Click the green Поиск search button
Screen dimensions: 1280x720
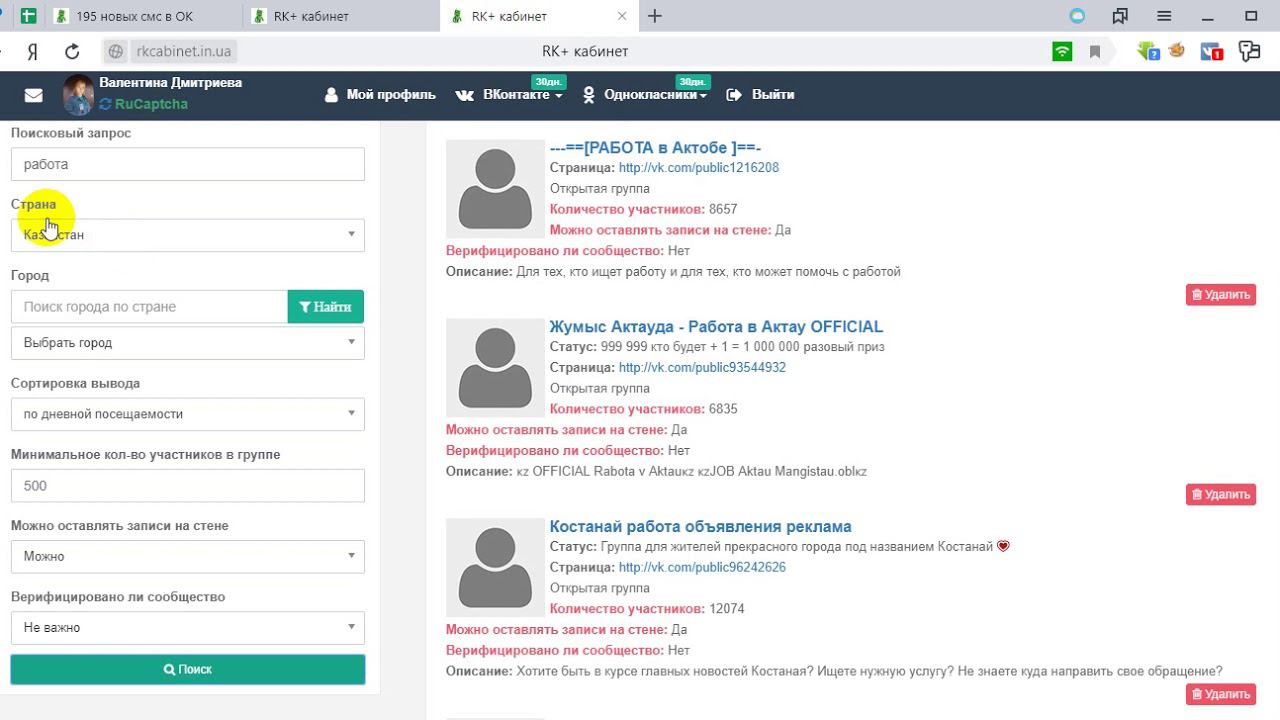(x=188, y=670)
